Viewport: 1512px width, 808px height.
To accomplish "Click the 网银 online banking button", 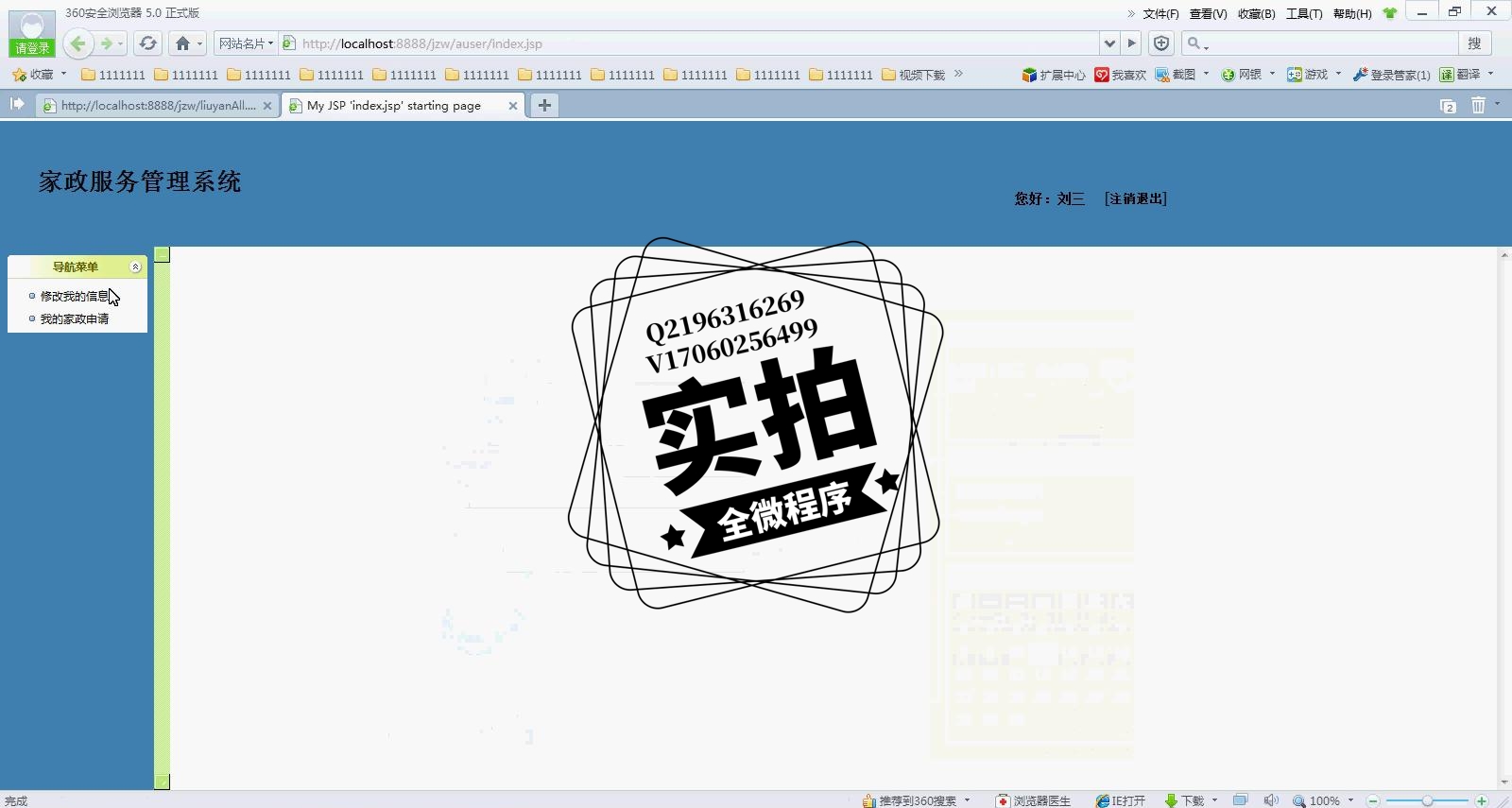I will point(1242,74).
